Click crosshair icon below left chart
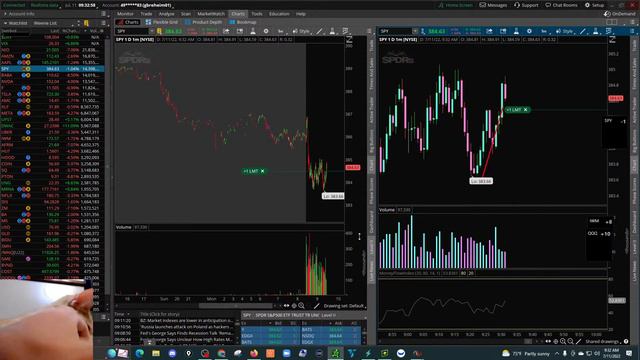 (294, 306)
